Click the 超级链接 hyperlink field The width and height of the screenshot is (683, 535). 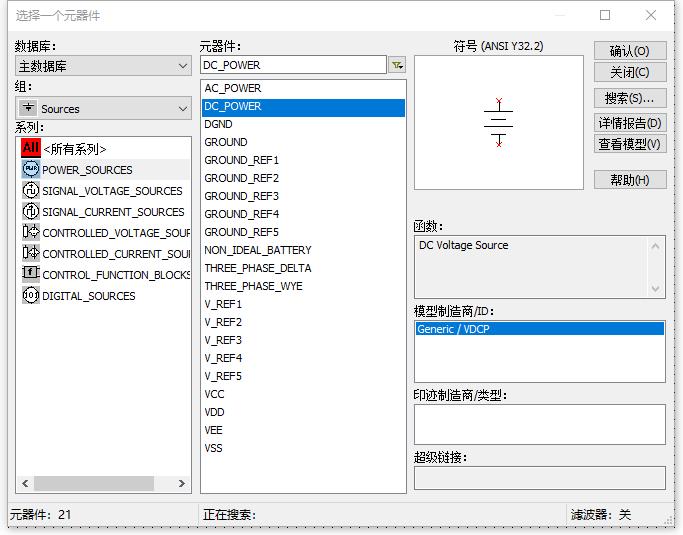pos(540,478)
